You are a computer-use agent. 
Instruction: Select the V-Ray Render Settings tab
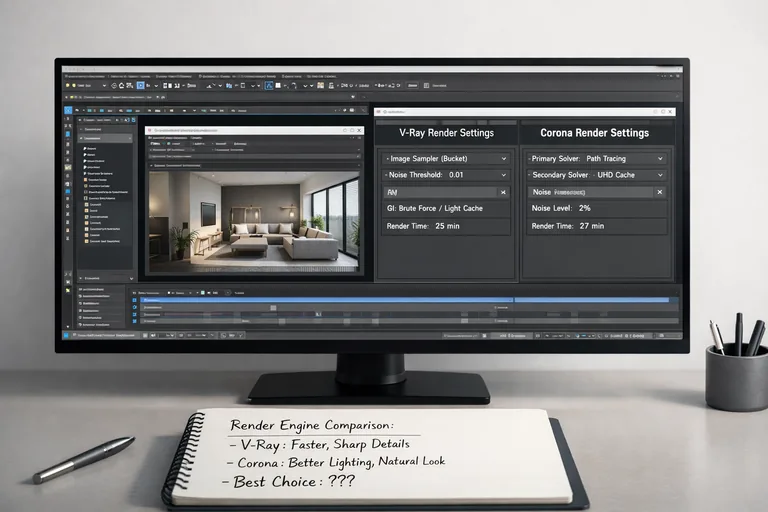pyautogui.click(x=445, y=132)
